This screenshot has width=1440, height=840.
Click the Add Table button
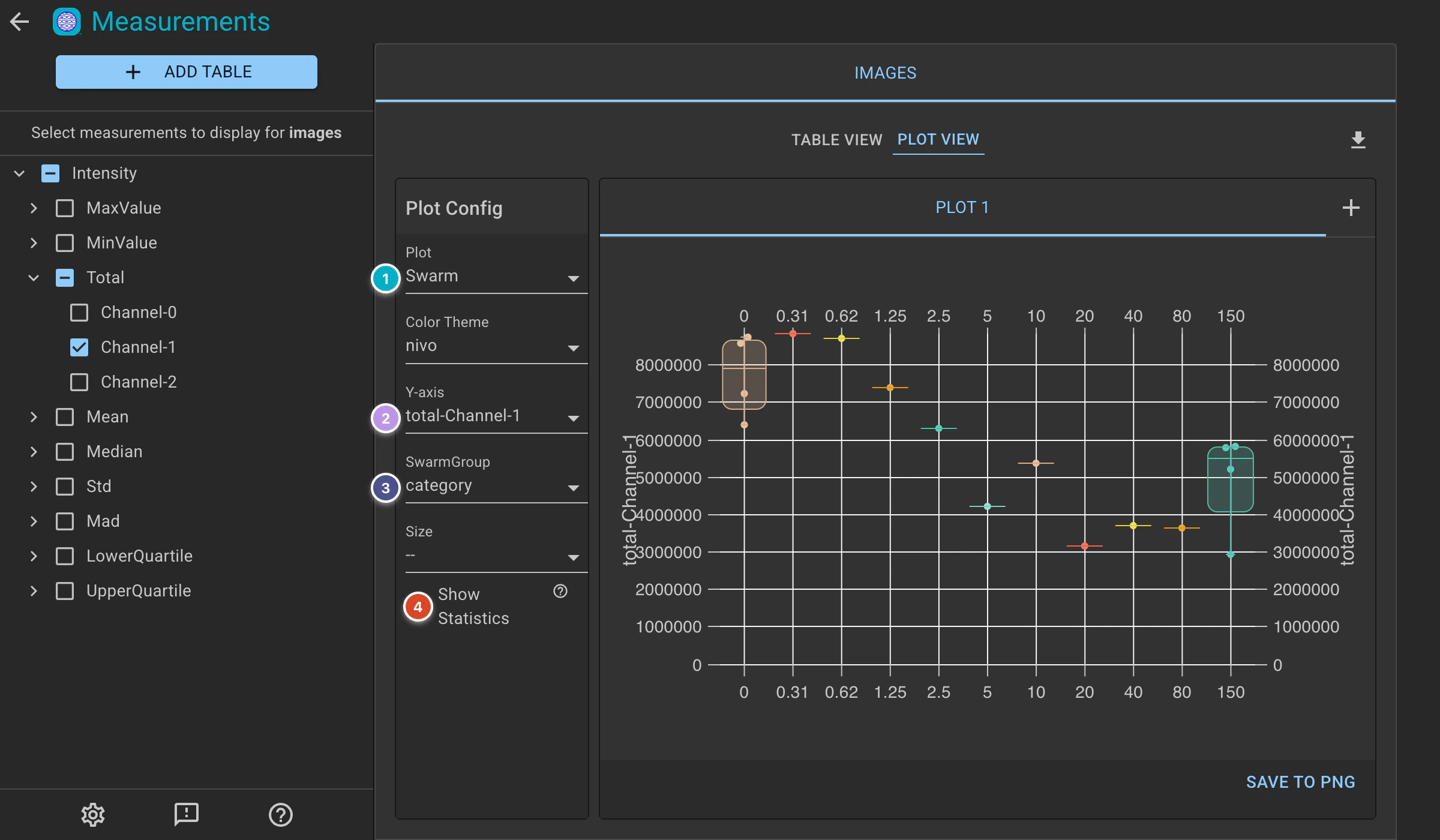click(187, 72)
